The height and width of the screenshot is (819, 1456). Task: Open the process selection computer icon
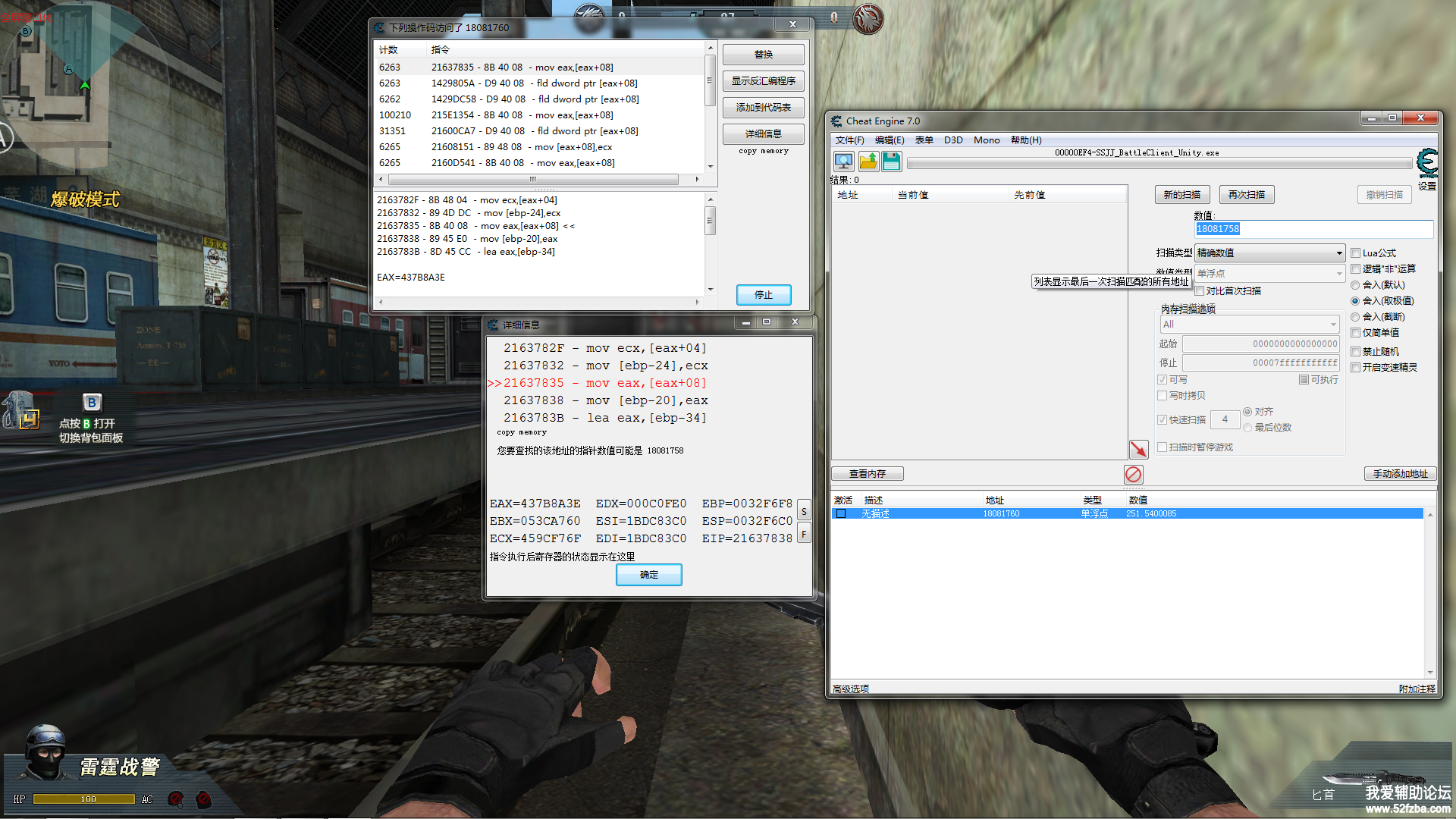[843, 161]
